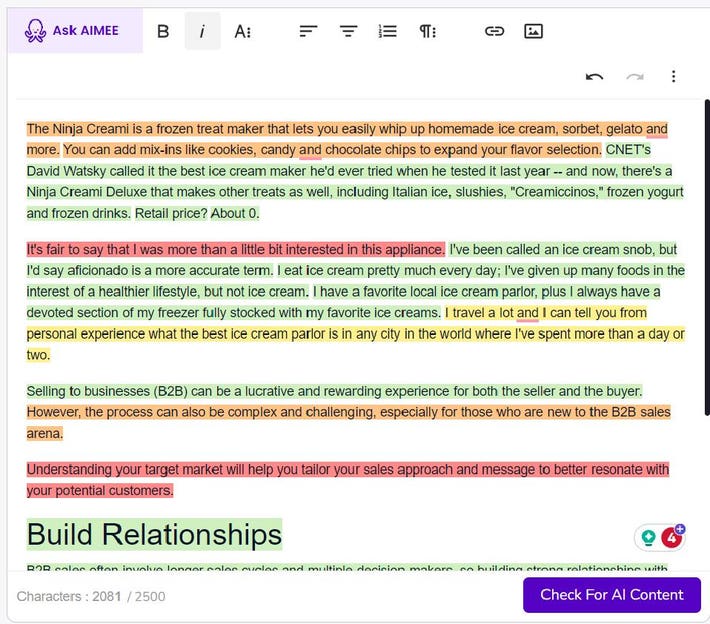Viewport: 710px width, 624px height.
Task: Undo the last edit
Action: 595,77
